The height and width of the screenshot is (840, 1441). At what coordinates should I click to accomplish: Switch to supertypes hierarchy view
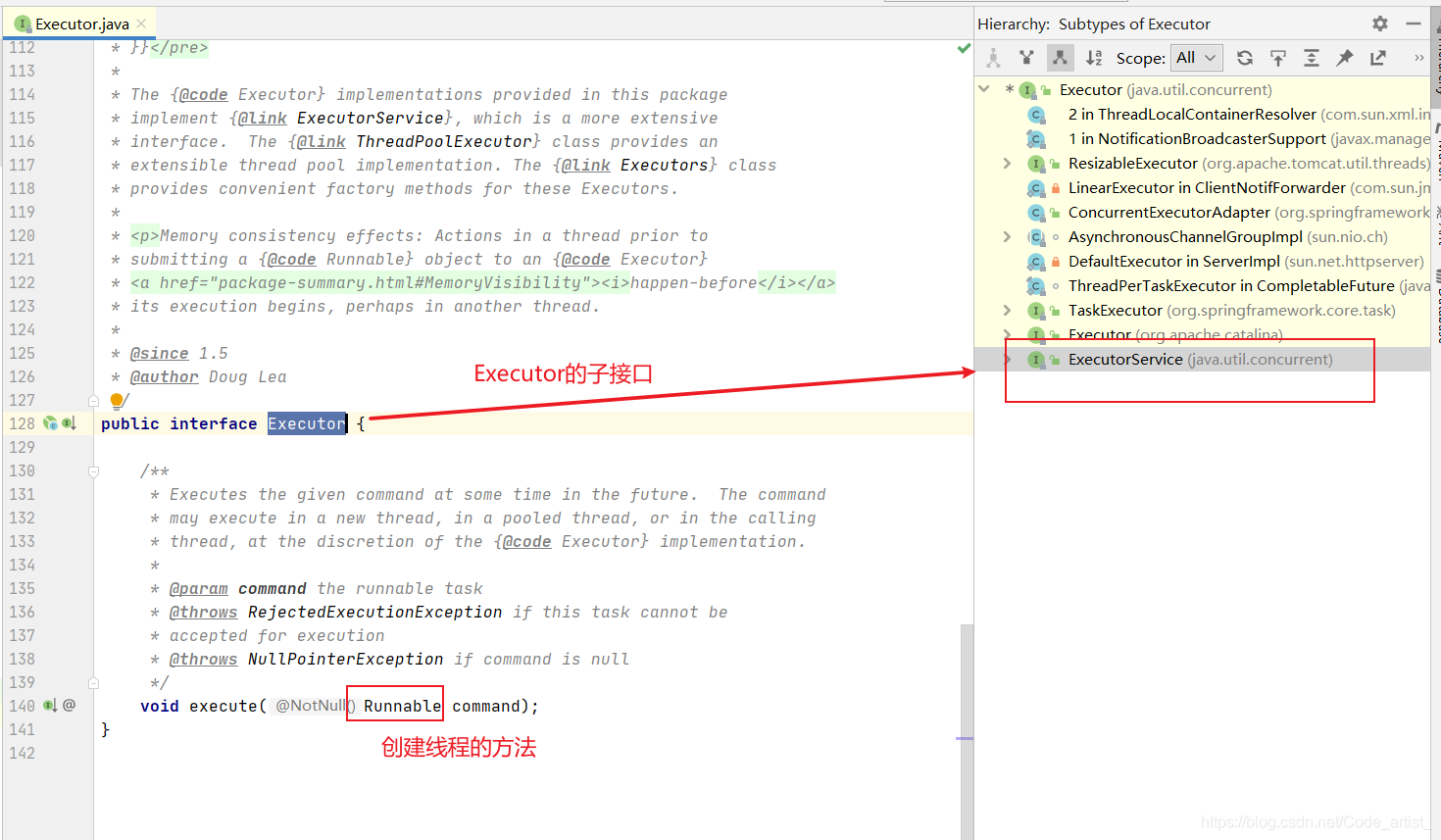tap(1026, 58)
